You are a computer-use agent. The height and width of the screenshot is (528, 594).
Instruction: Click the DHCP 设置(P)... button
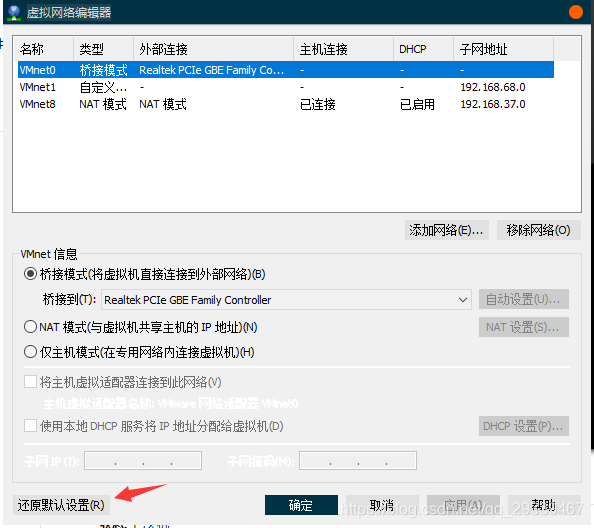[524, 426]
